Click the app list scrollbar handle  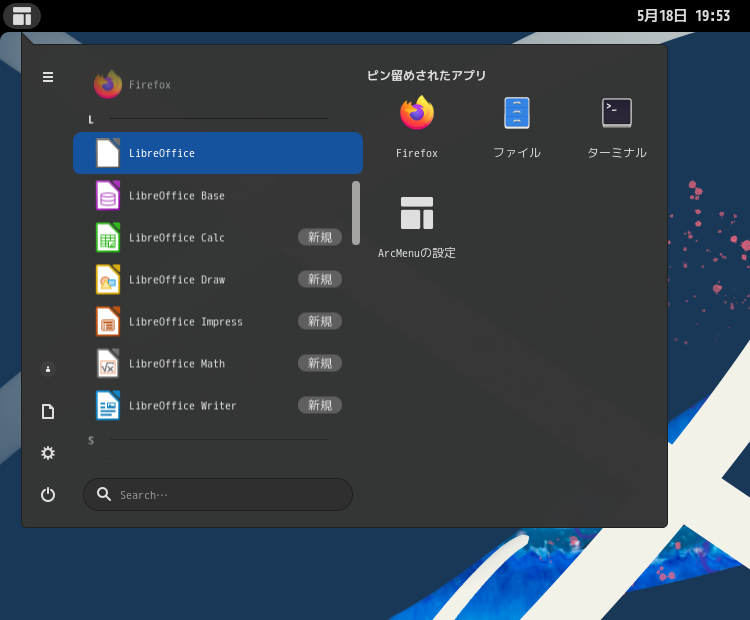[356, 213]
